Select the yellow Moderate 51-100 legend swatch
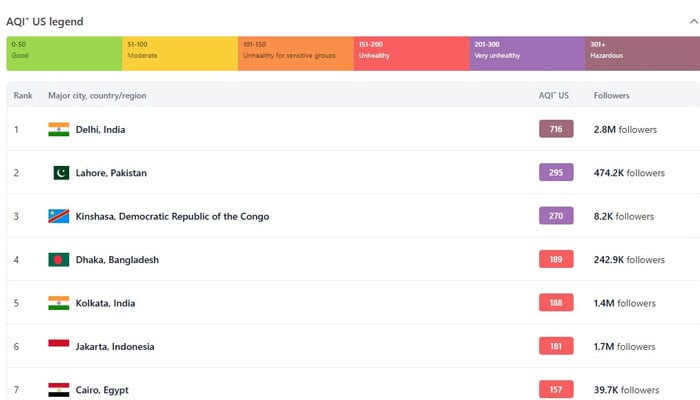 tap(180, 54)
